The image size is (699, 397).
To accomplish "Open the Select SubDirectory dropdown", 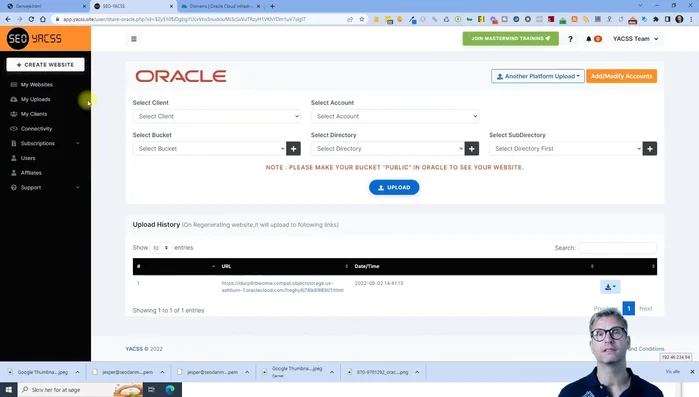I will [565, 148].
